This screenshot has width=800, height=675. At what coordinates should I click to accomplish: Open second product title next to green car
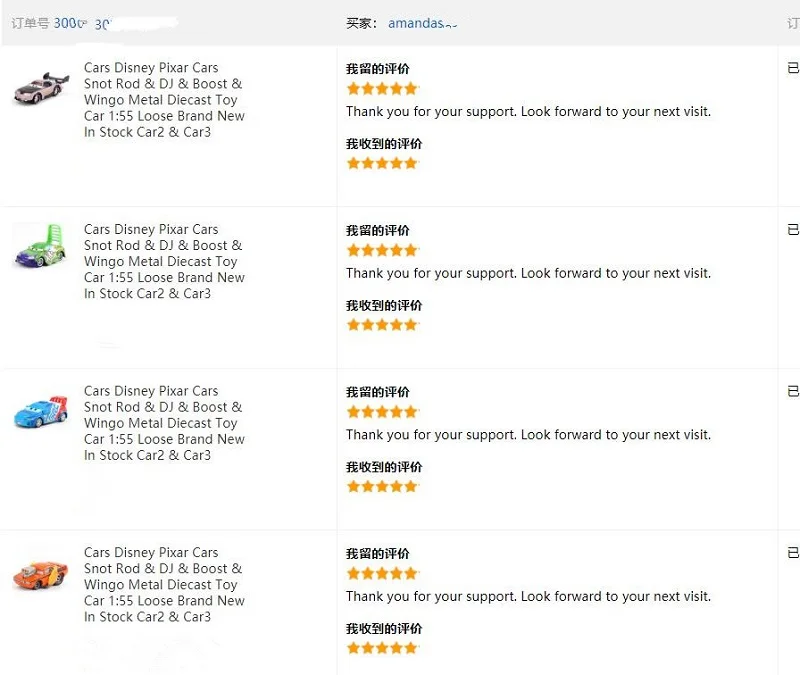click(164, 262)
